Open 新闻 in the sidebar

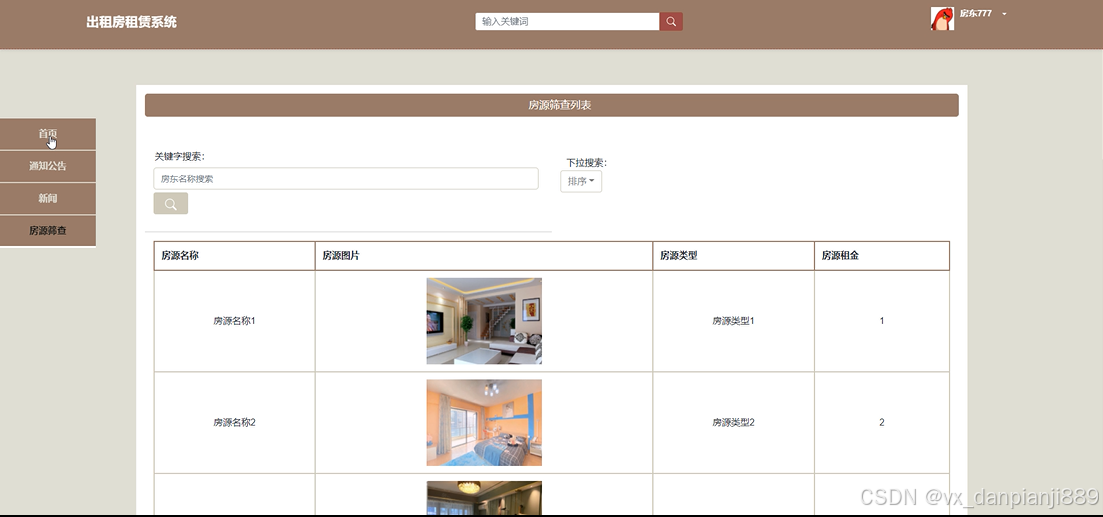click(48, 198)
